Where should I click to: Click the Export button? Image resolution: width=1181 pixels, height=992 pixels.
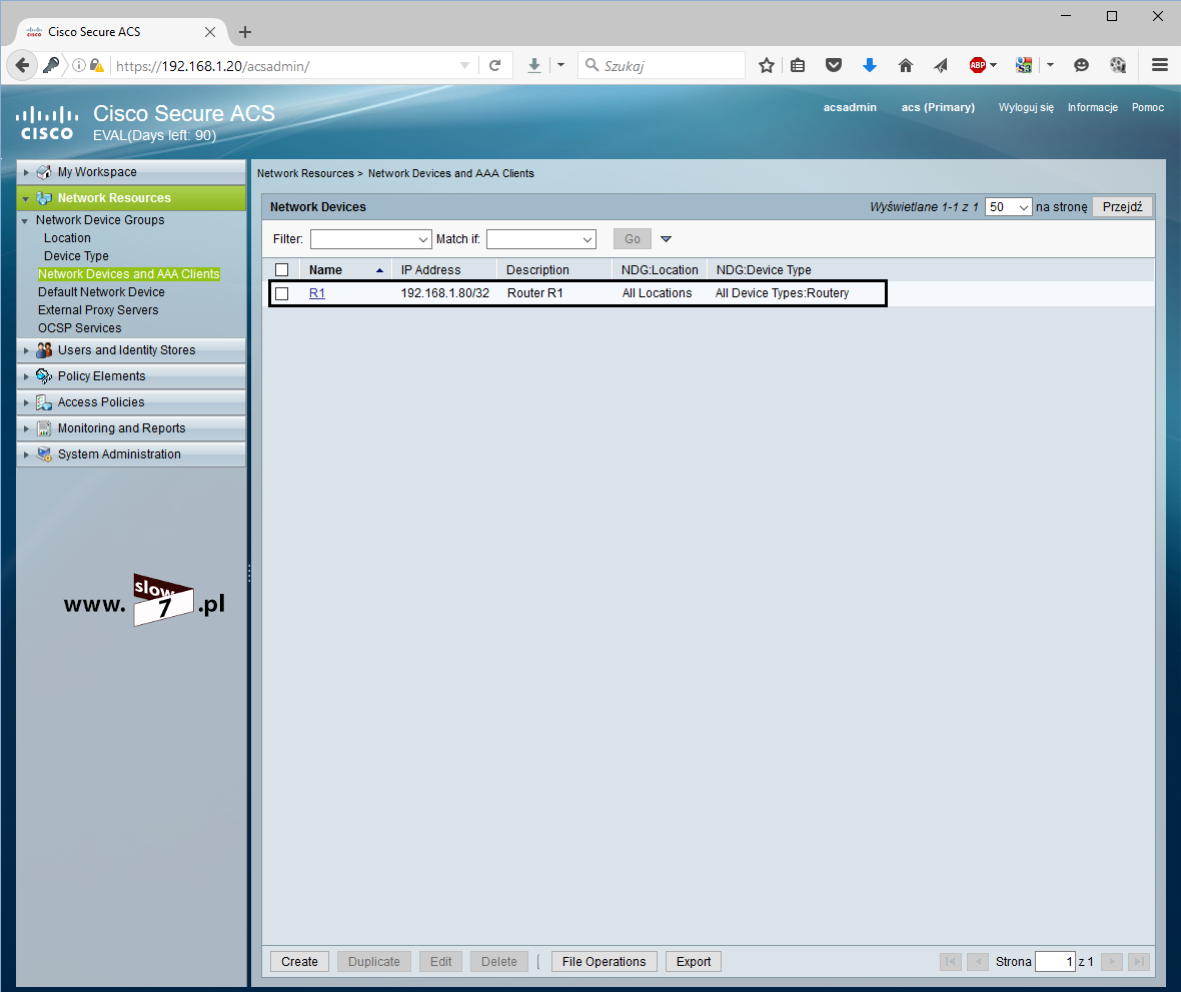coord(693,962)
